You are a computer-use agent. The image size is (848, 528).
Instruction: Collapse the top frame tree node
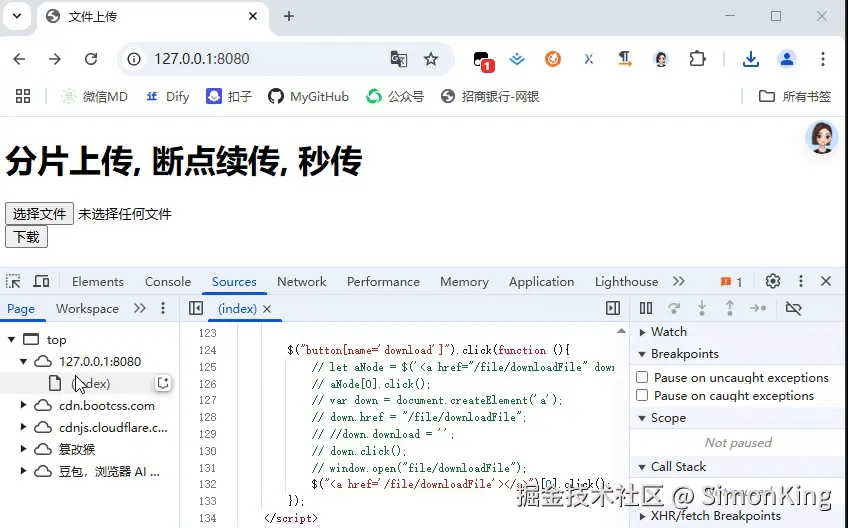tap(11, 340)
